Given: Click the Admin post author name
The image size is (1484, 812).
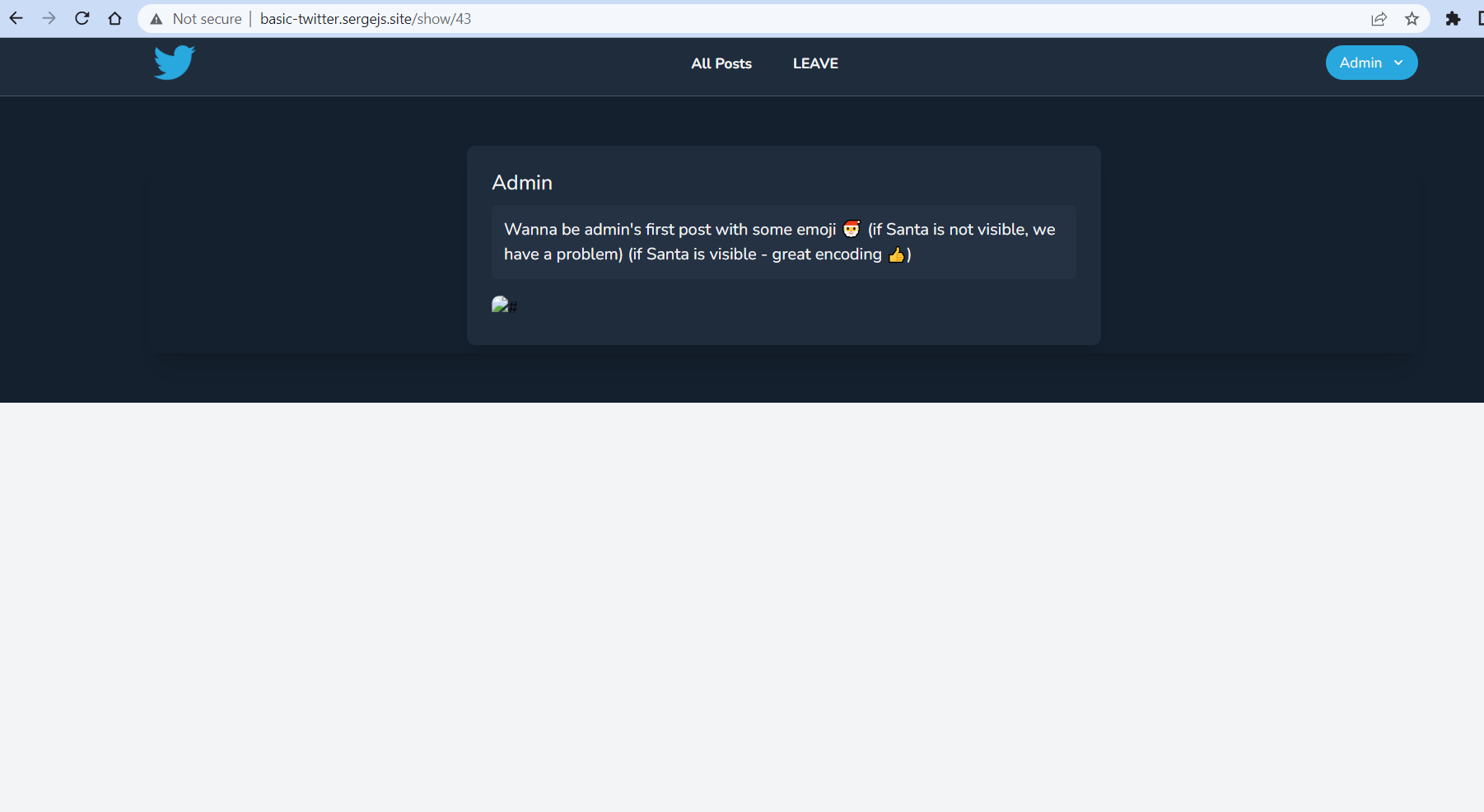Looking at the screenshot, I should 522,183.
